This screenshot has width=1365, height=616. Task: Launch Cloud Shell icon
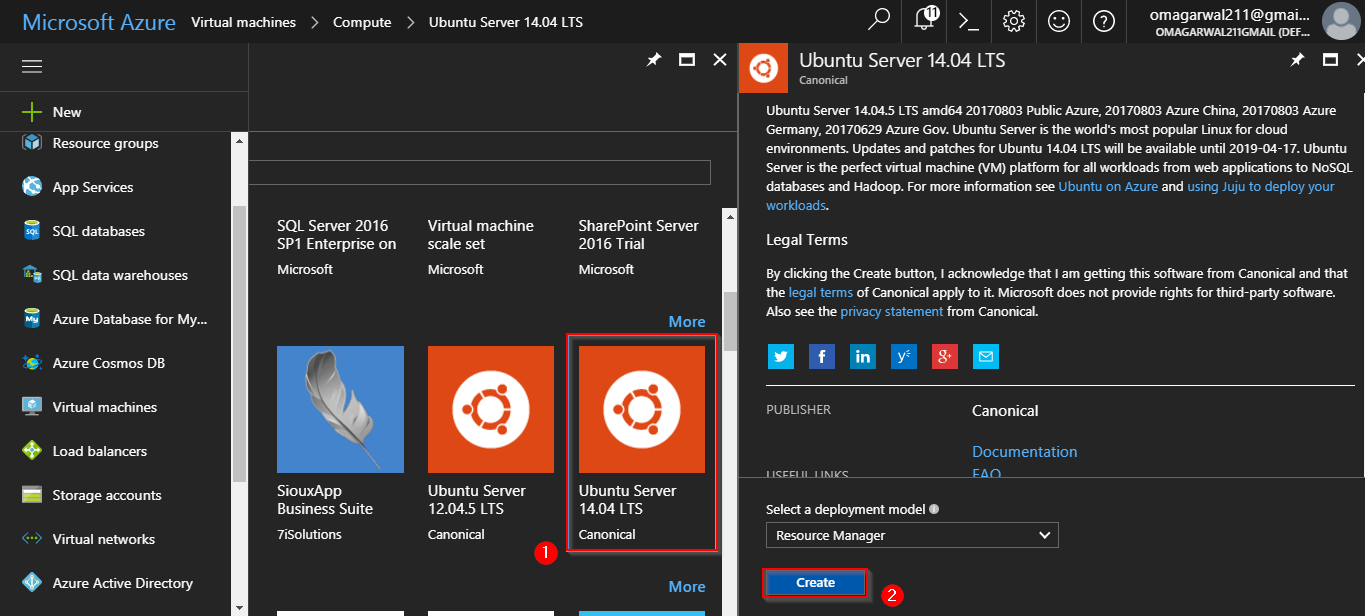click(x=968, y=21)
